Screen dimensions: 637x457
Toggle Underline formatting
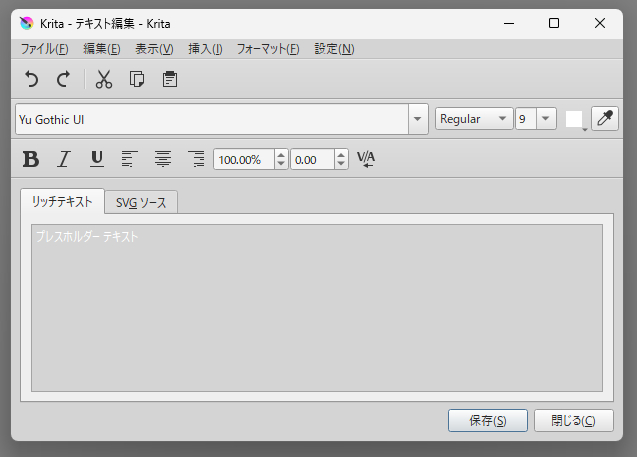click(97, 159)
